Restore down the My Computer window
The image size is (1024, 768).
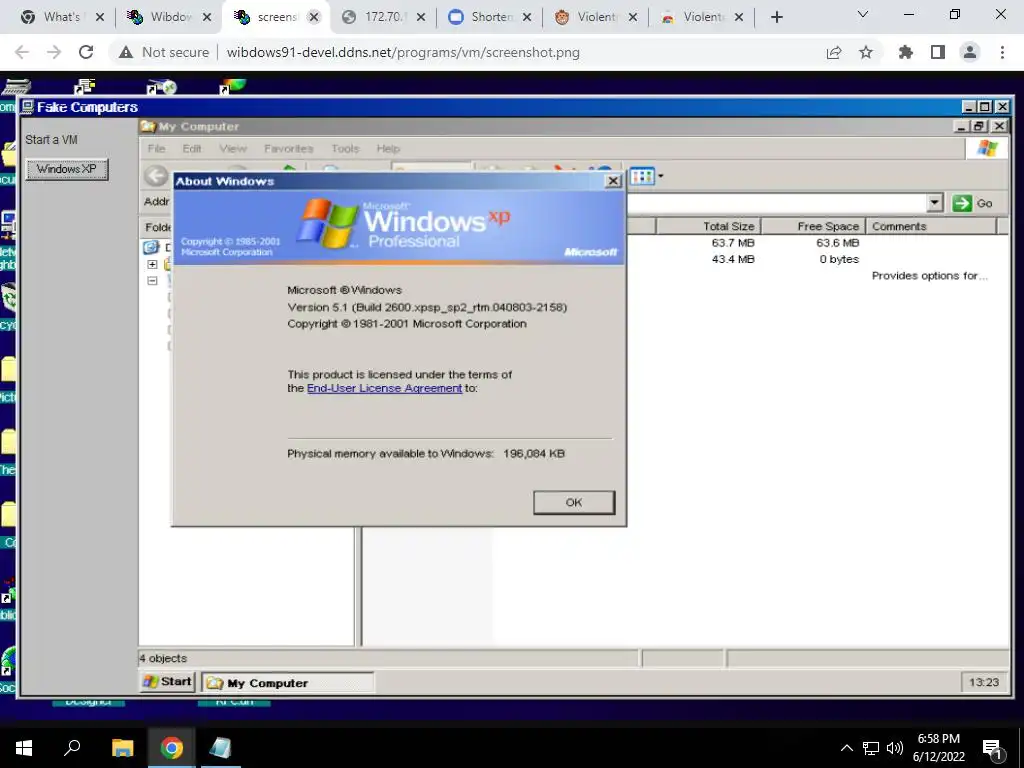(978, 127)
